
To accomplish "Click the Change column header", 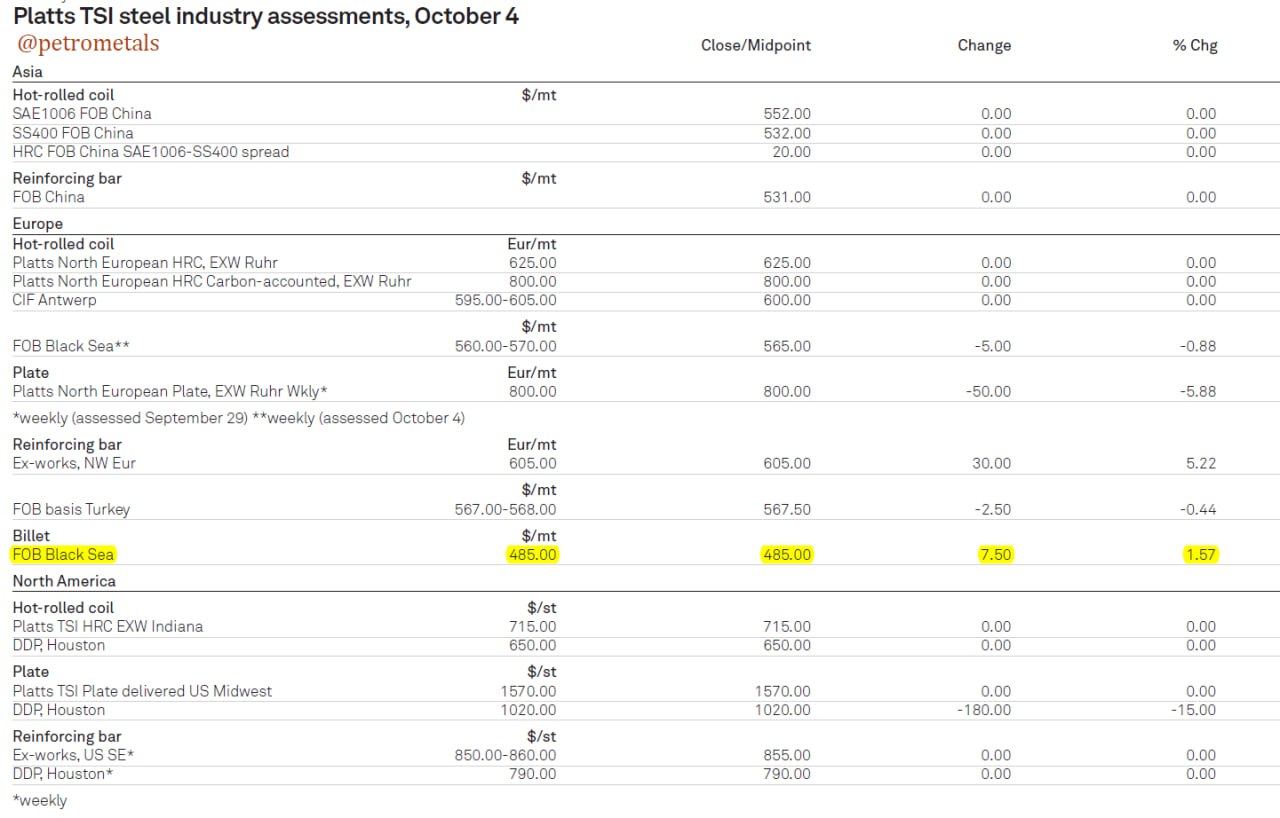I will click(984, 45).
